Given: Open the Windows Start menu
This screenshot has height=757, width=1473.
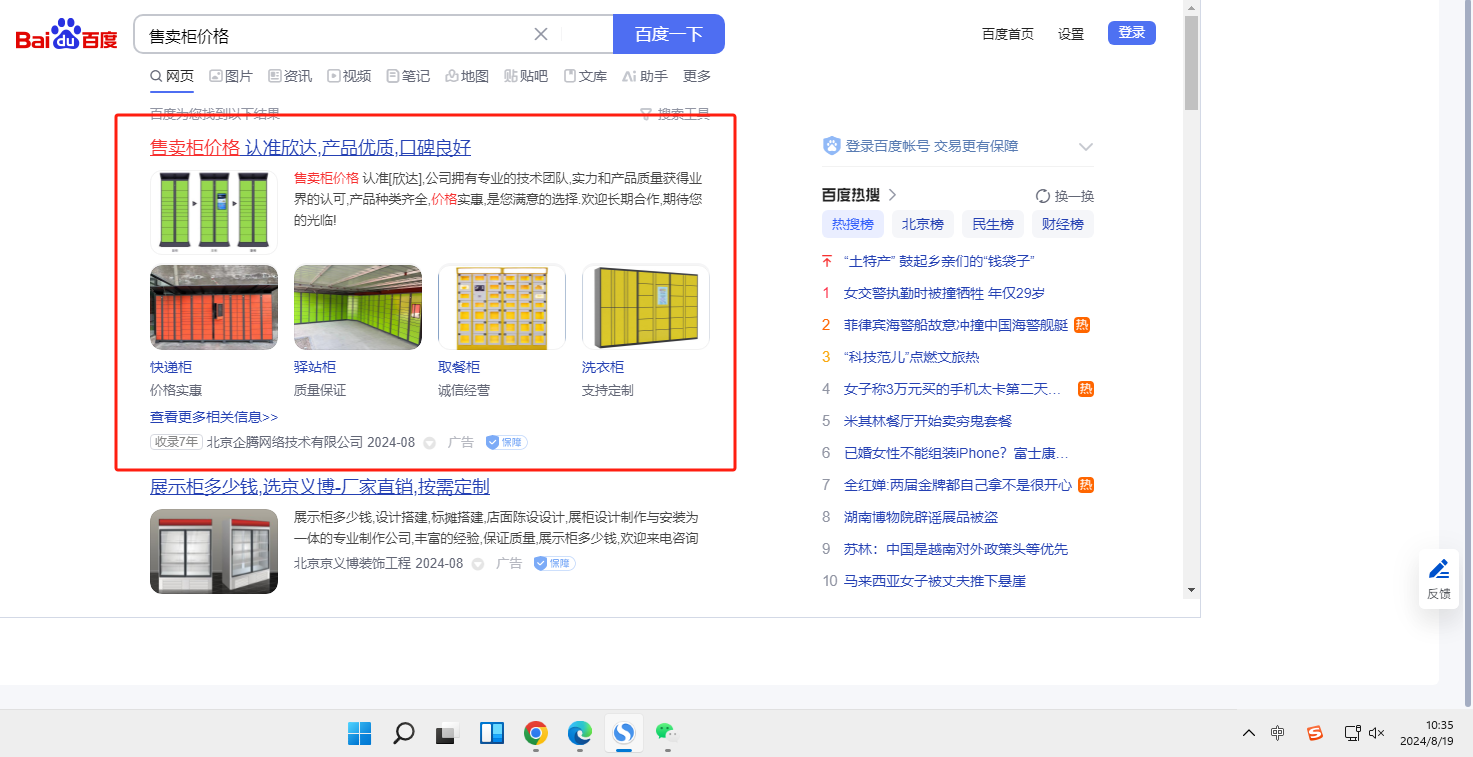Looking at the screenshot, I should coord(360,733).
